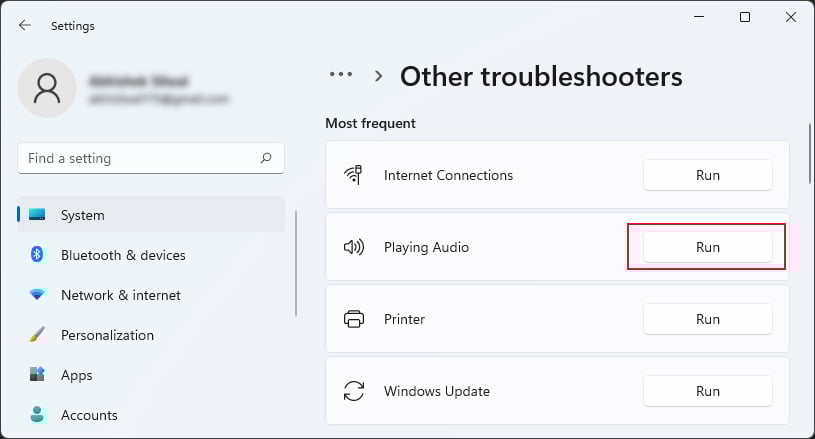Screen dimensions: 815x439
Task: Run the Windows Update troubleshooter
Action: pyautogui.click(x=707, y=391)
